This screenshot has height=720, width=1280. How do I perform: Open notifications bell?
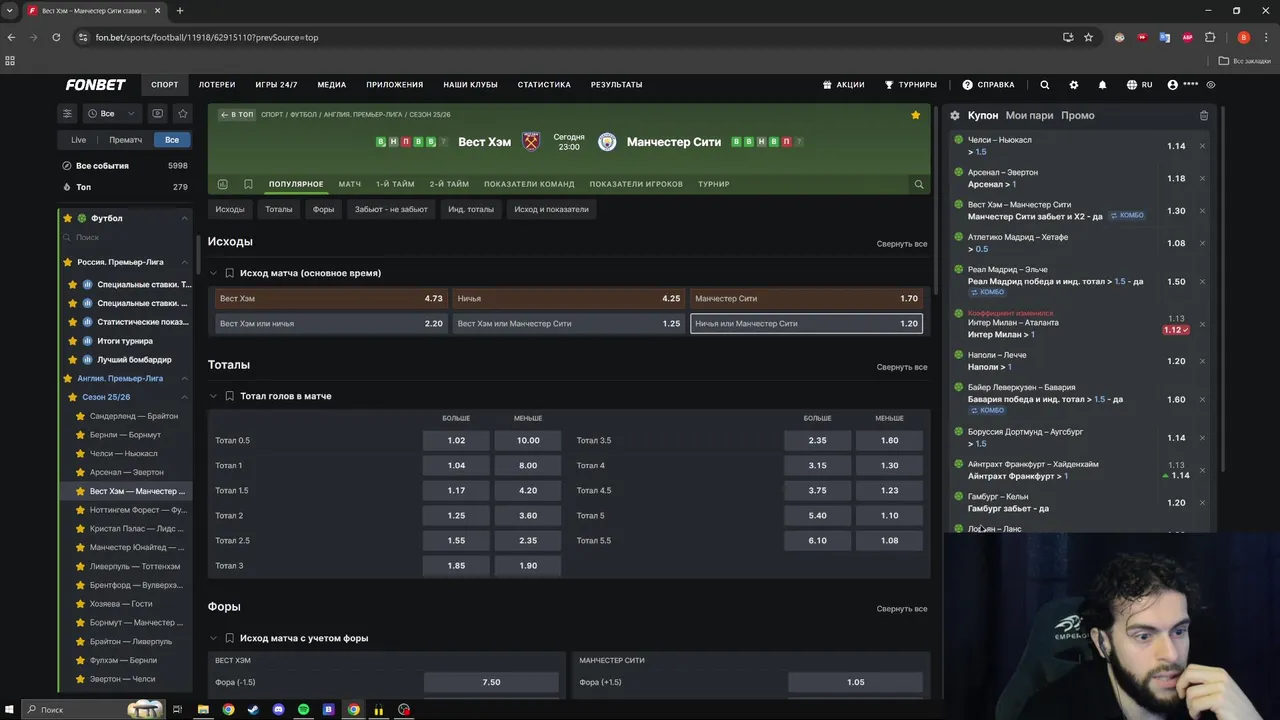click(x=1102, y=85)
